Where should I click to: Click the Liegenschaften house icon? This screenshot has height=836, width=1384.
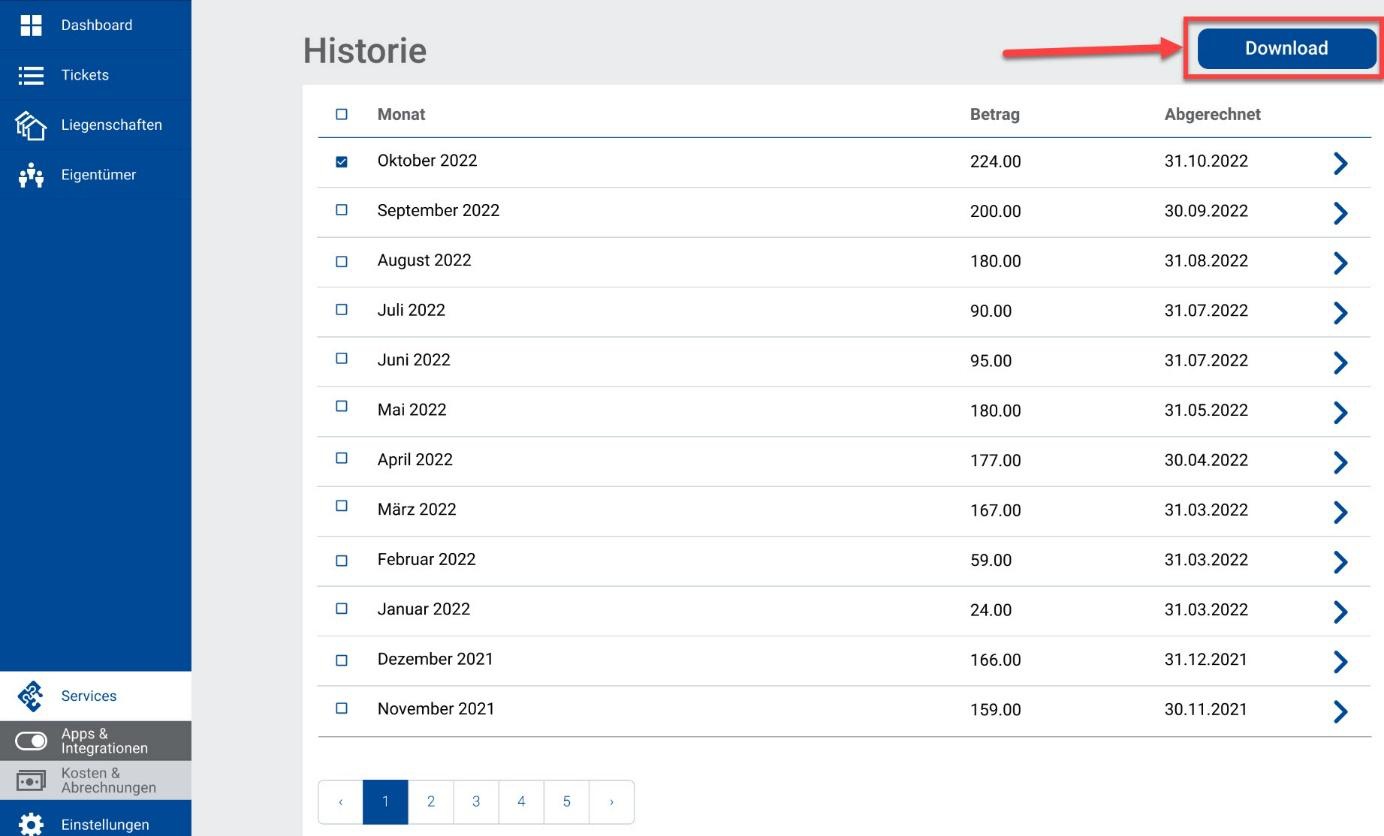coord(31,125)
